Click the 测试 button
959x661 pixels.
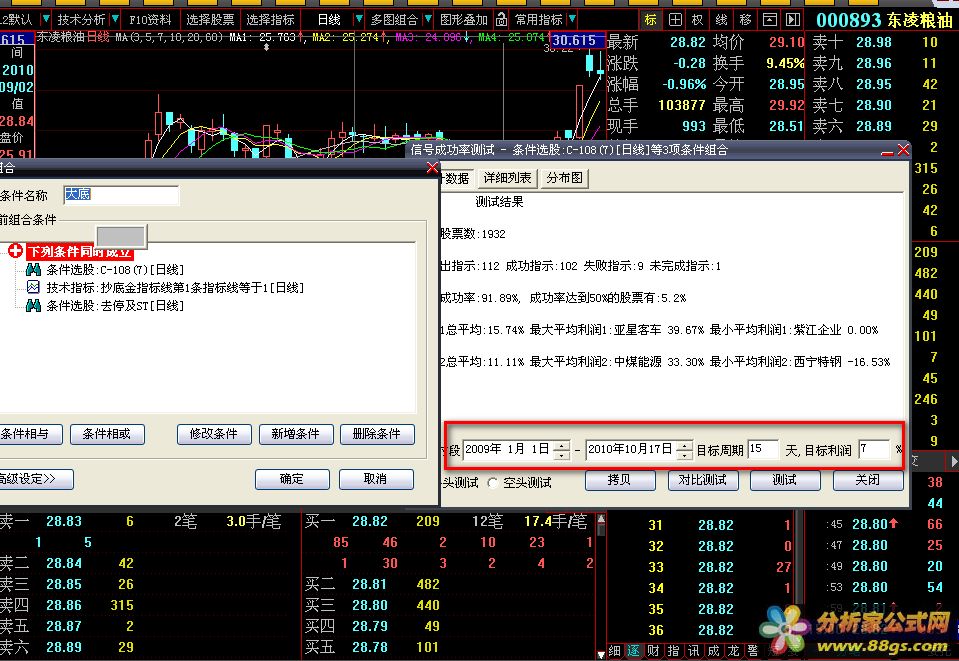pyautogui.click(x=785, y=480)
